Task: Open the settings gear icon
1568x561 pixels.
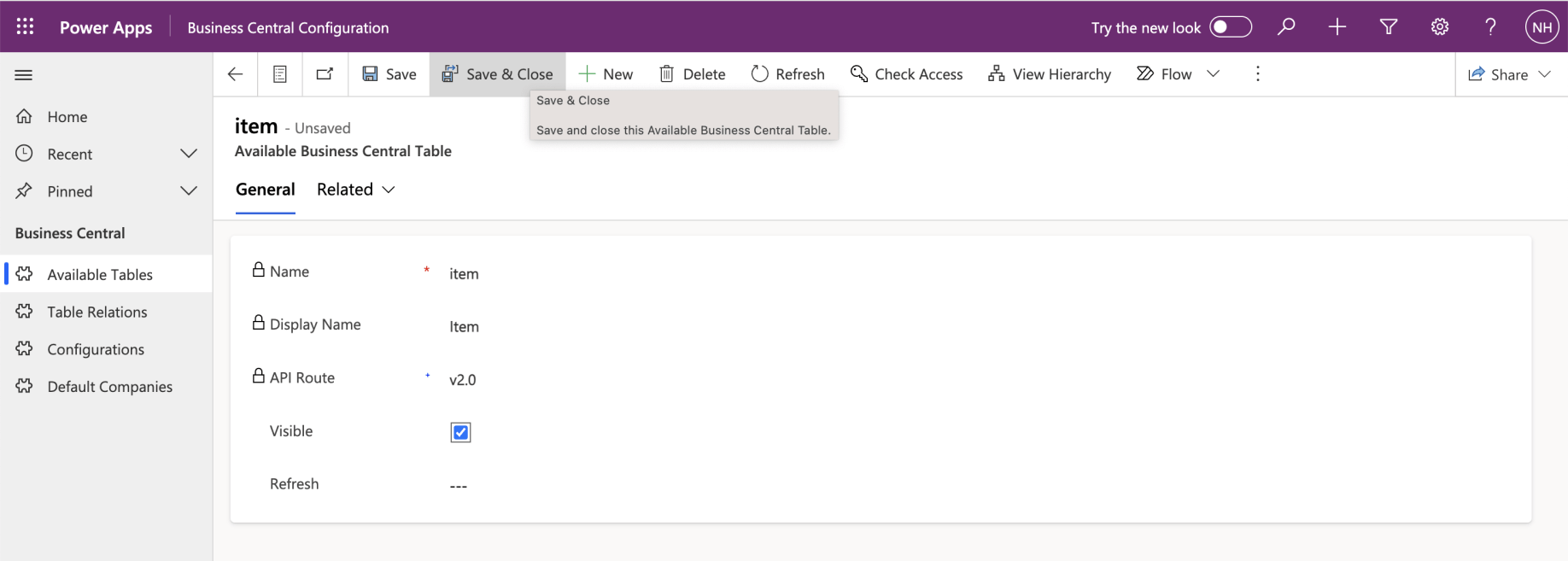Action: tap(1440, 26)
